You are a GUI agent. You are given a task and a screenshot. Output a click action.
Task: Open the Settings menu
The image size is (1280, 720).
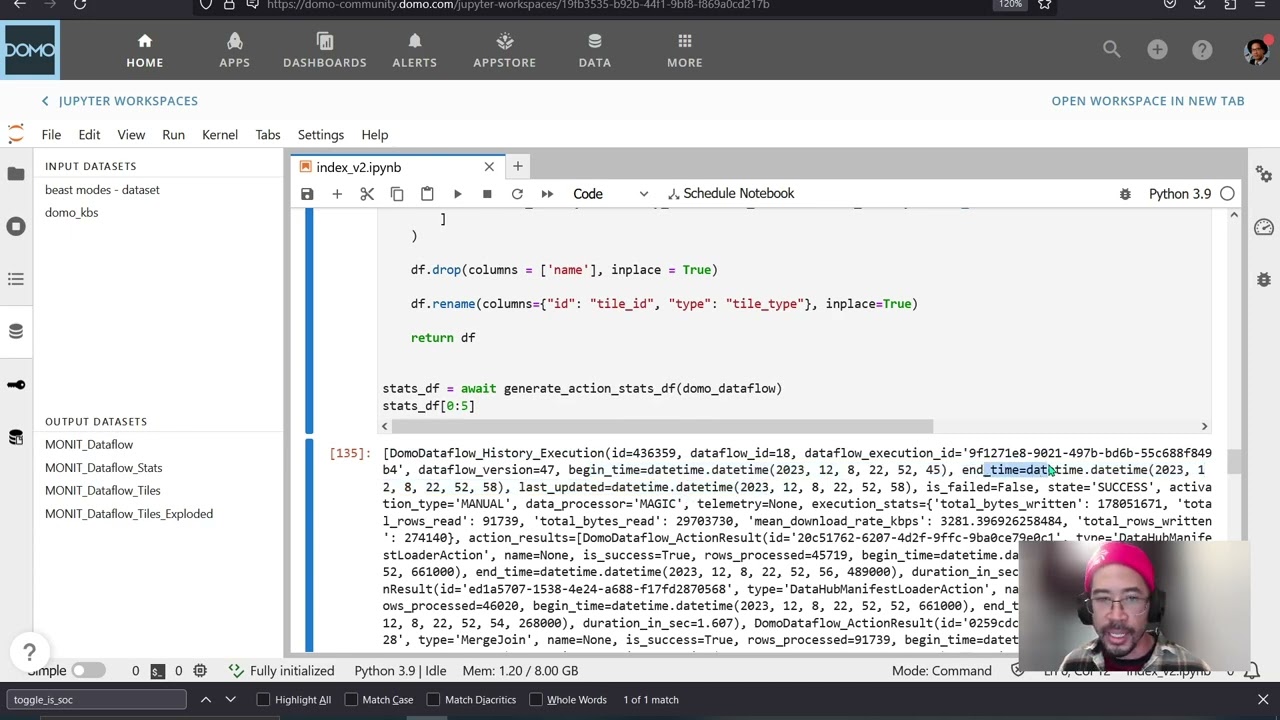[x=320, y=135]
